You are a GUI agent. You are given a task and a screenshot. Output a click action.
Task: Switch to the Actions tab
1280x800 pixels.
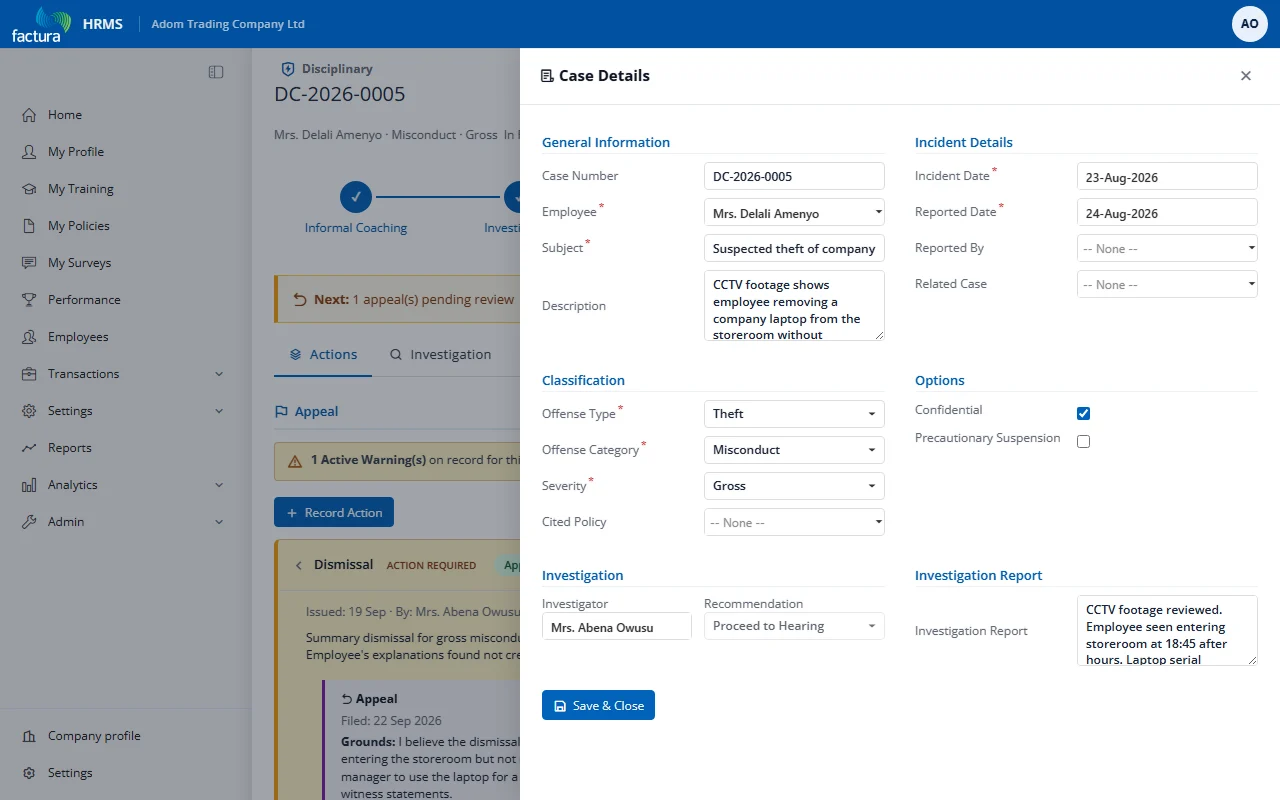[323, 354]
